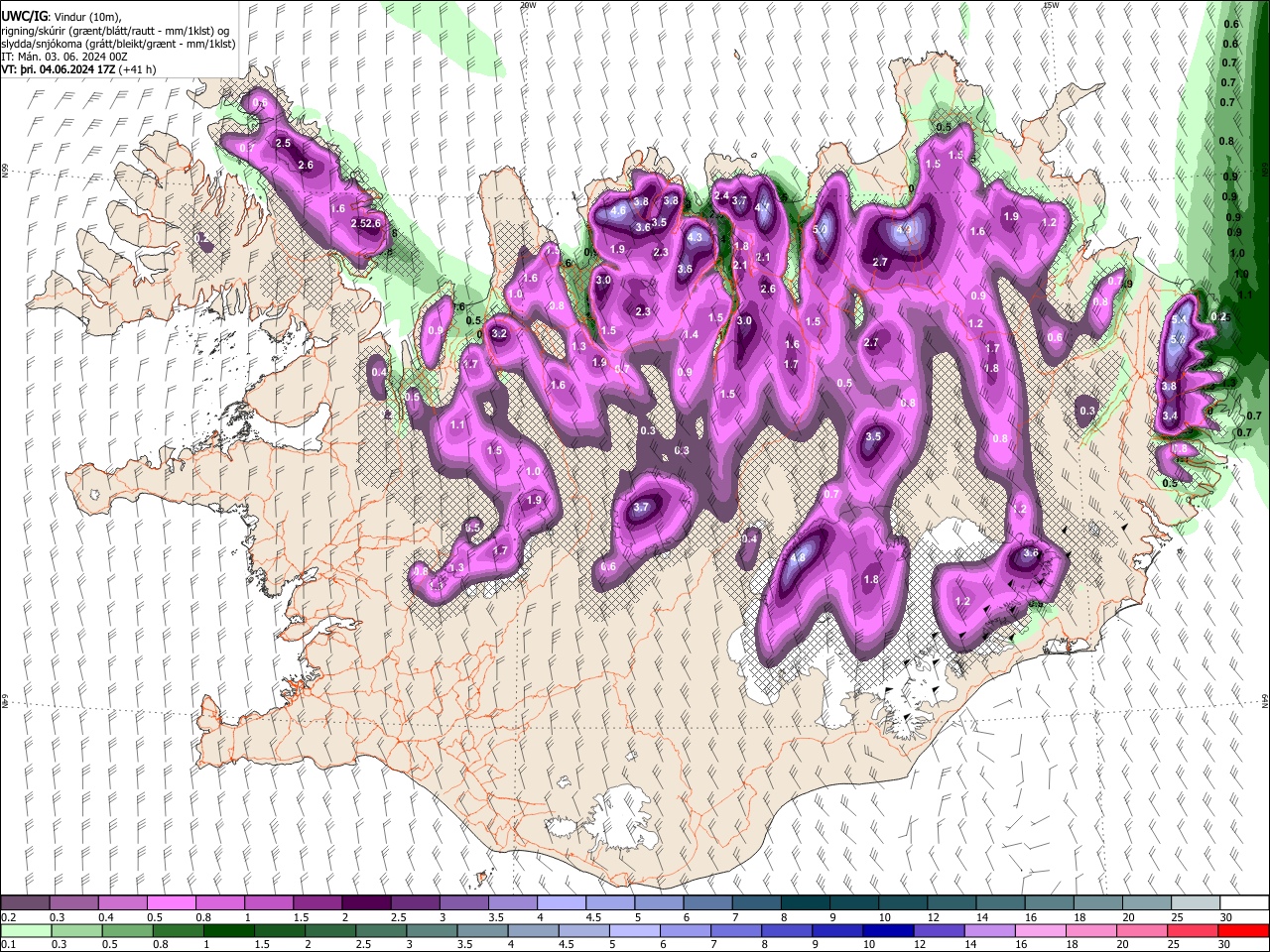Image resolution: width=1270 pixels, height=952 pixels.
Task: Click the red 30 mm rain legend swatch
Action: tap(1244, 931)
